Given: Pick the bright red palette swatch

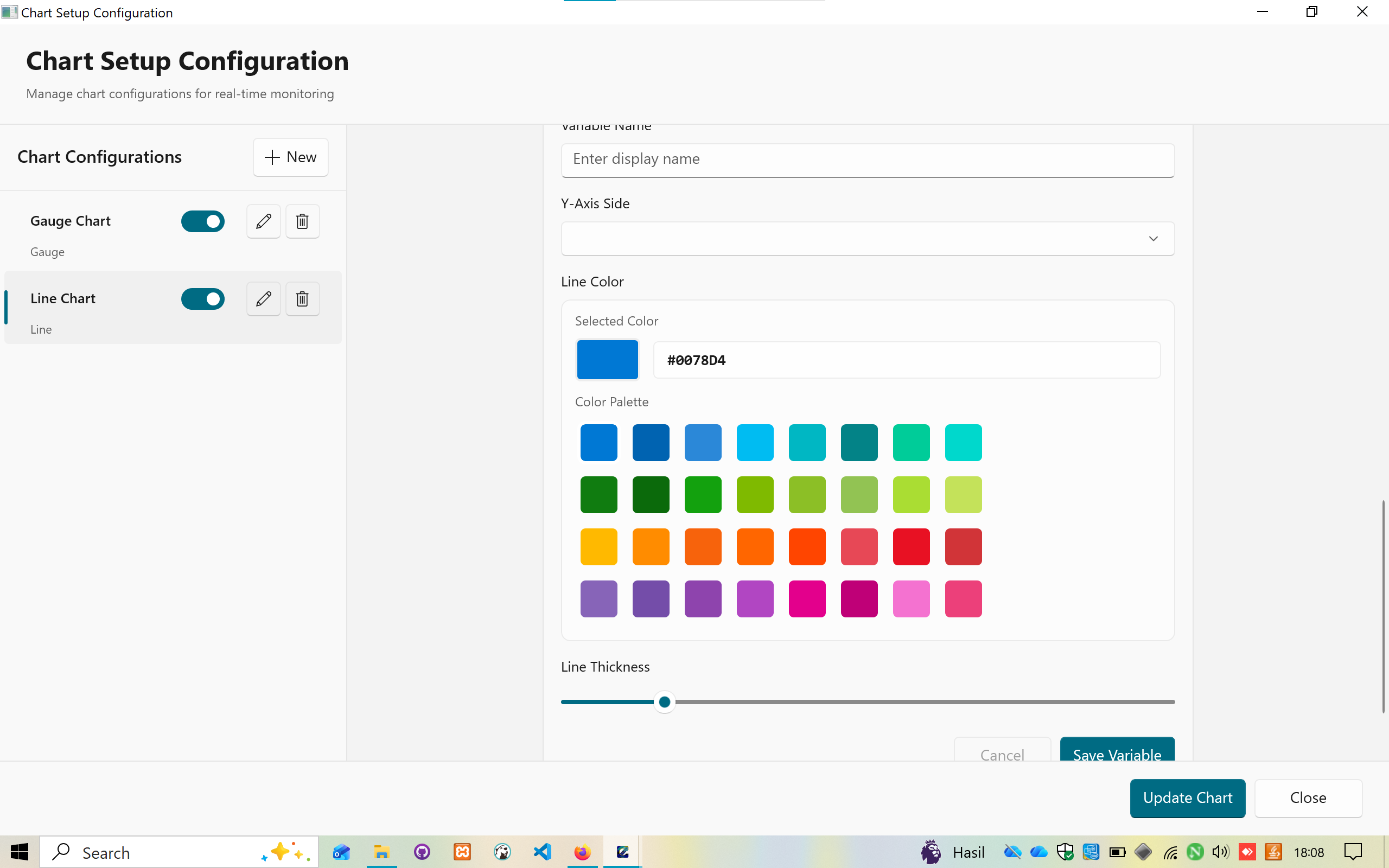Looking at the screenshot, I should click(x=911, y=546).
